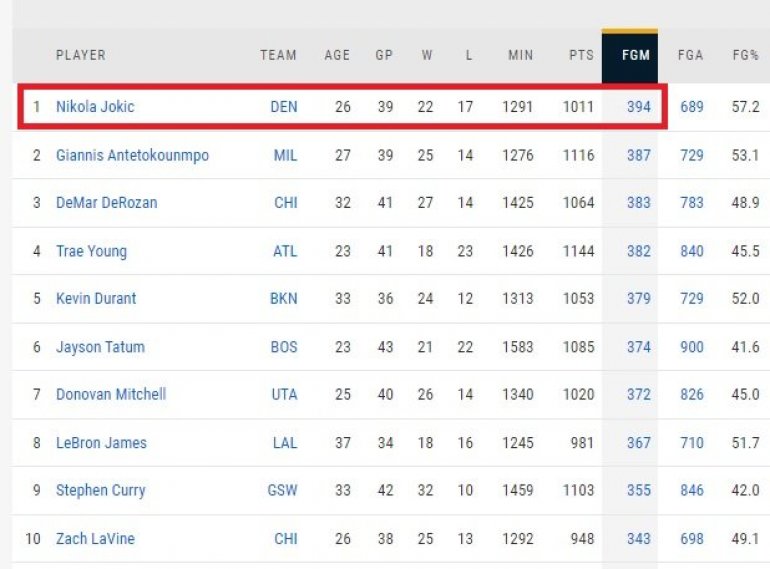The image size is (770, 569).
Task: Open Nikola Jokic's player page
Action: pos(95,107)
